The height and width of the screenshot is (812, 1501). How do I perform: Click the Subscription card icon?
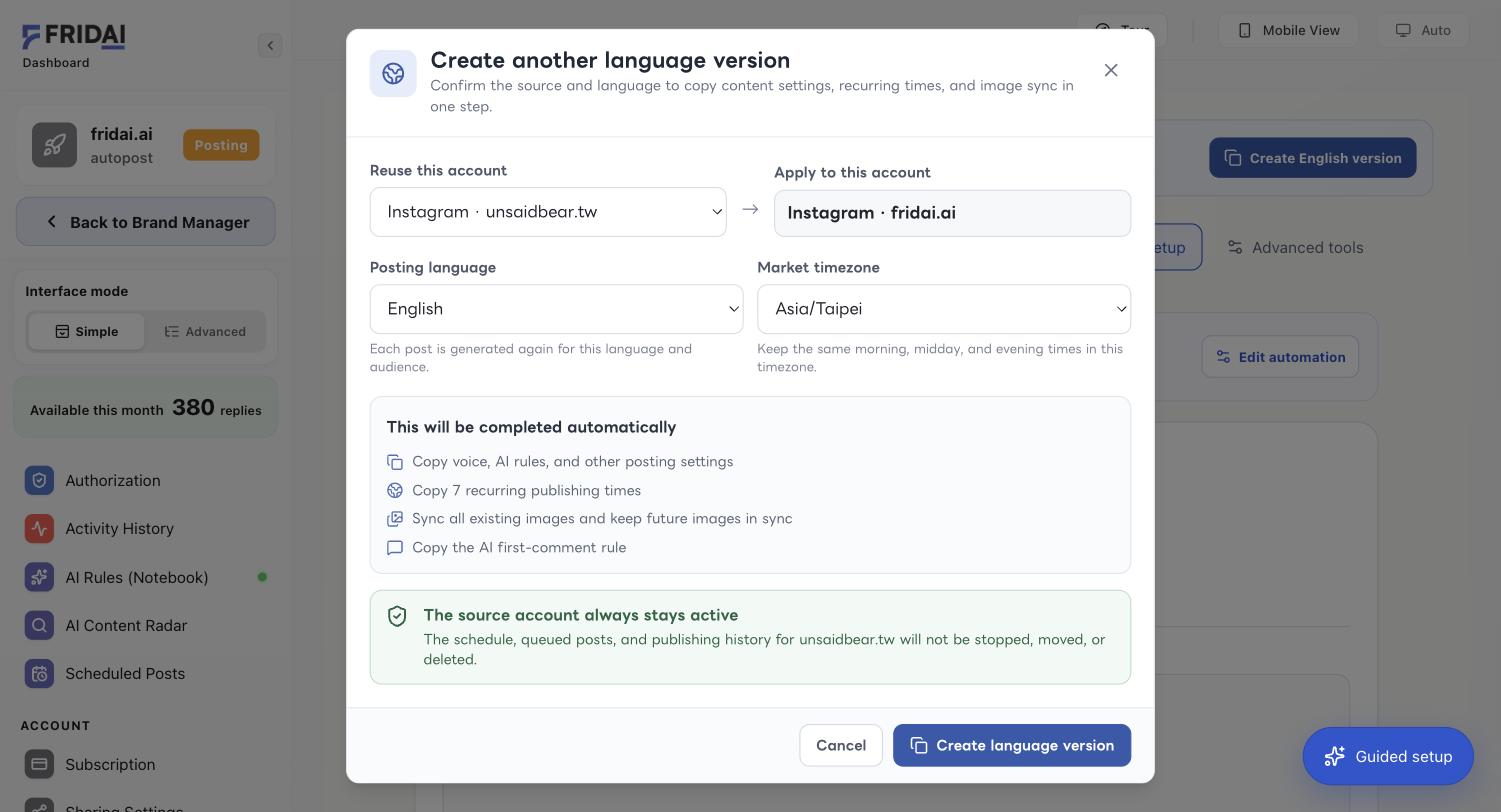click(39, 765)
